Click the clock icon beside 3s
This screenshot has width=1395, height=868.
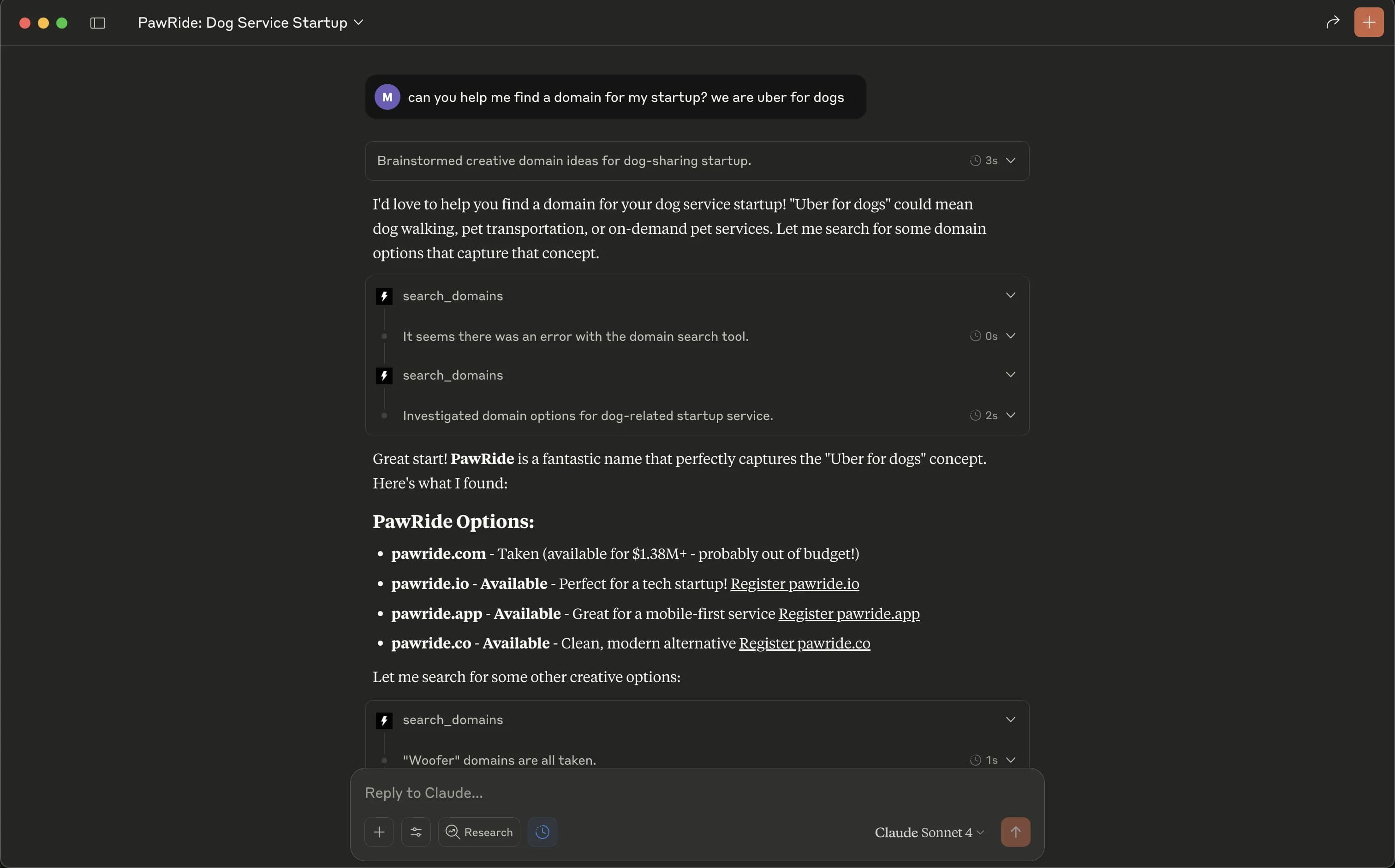(x=975, y=161)
